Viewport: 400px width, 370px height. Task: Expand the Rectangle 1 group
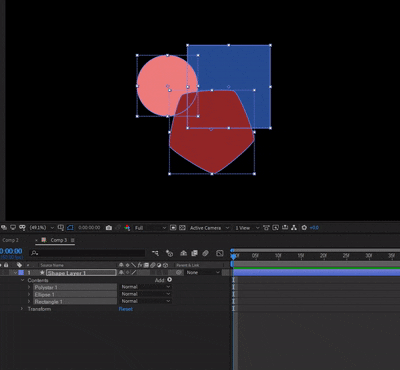click(x=29, y=302)
